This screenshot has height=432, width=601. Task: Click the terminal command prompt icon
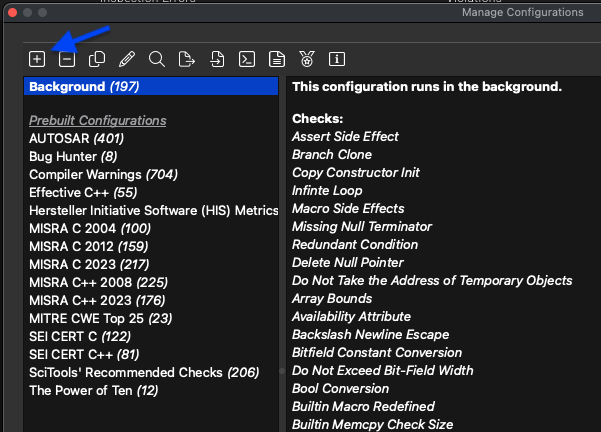(247, 59)
